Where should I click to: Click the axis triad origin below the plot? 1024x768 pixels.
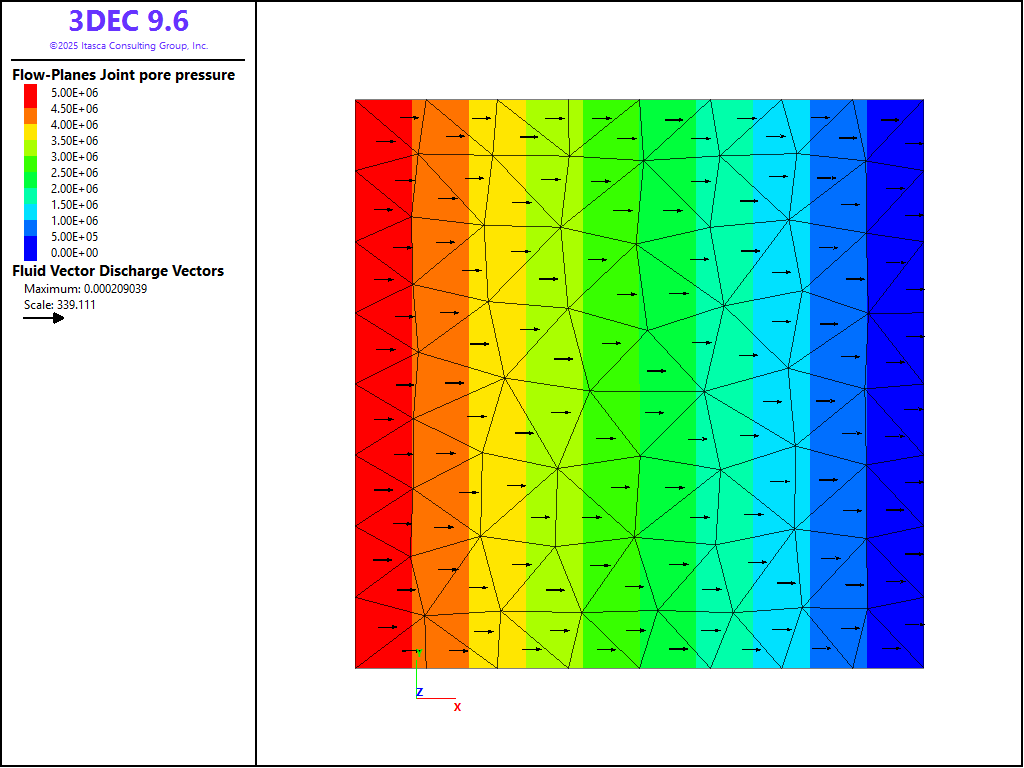(417, 698)
